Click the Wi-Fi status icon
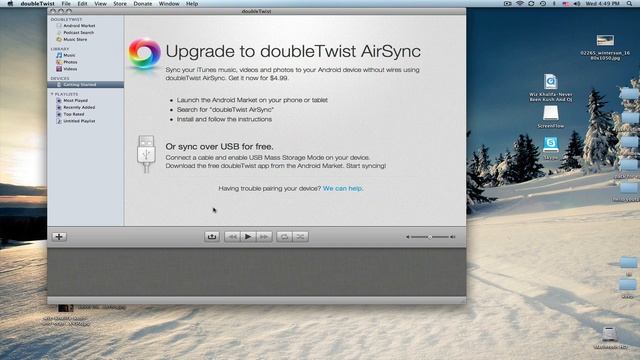The image size is (640, 360). click(x=520, y=4)
